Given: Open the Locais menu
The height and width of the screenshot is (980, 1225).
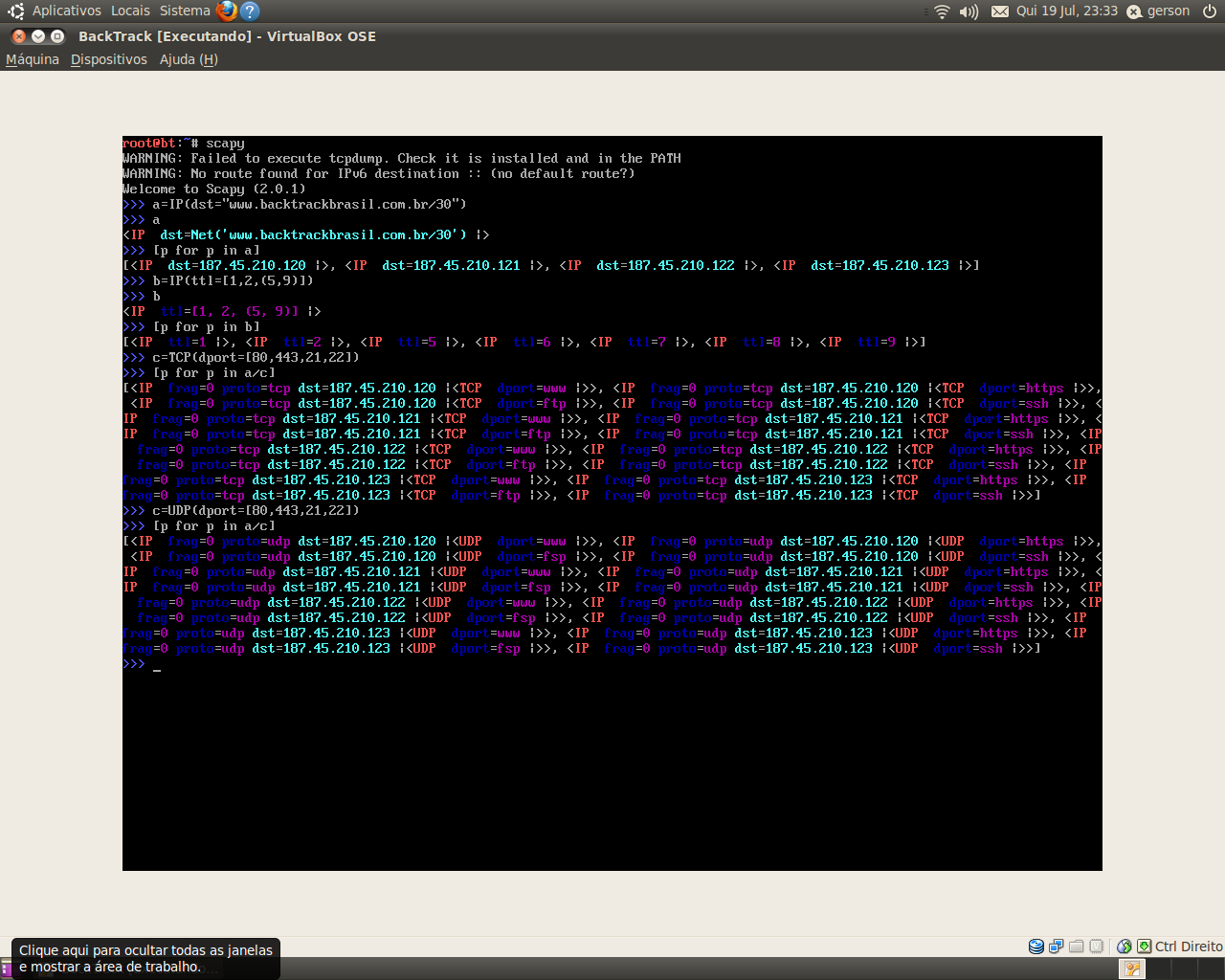Looking at the screenshot, I should coord(130,11).
